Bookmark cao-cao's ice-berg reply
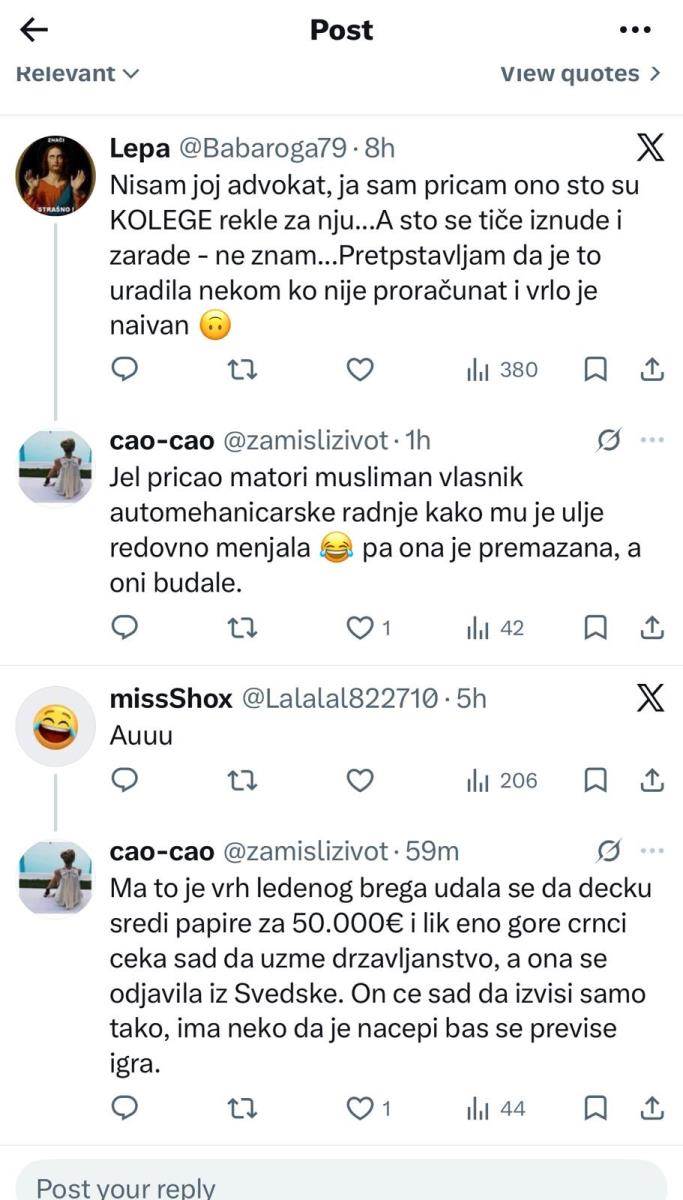683x1200 pixels. (x=596, y=1108)
